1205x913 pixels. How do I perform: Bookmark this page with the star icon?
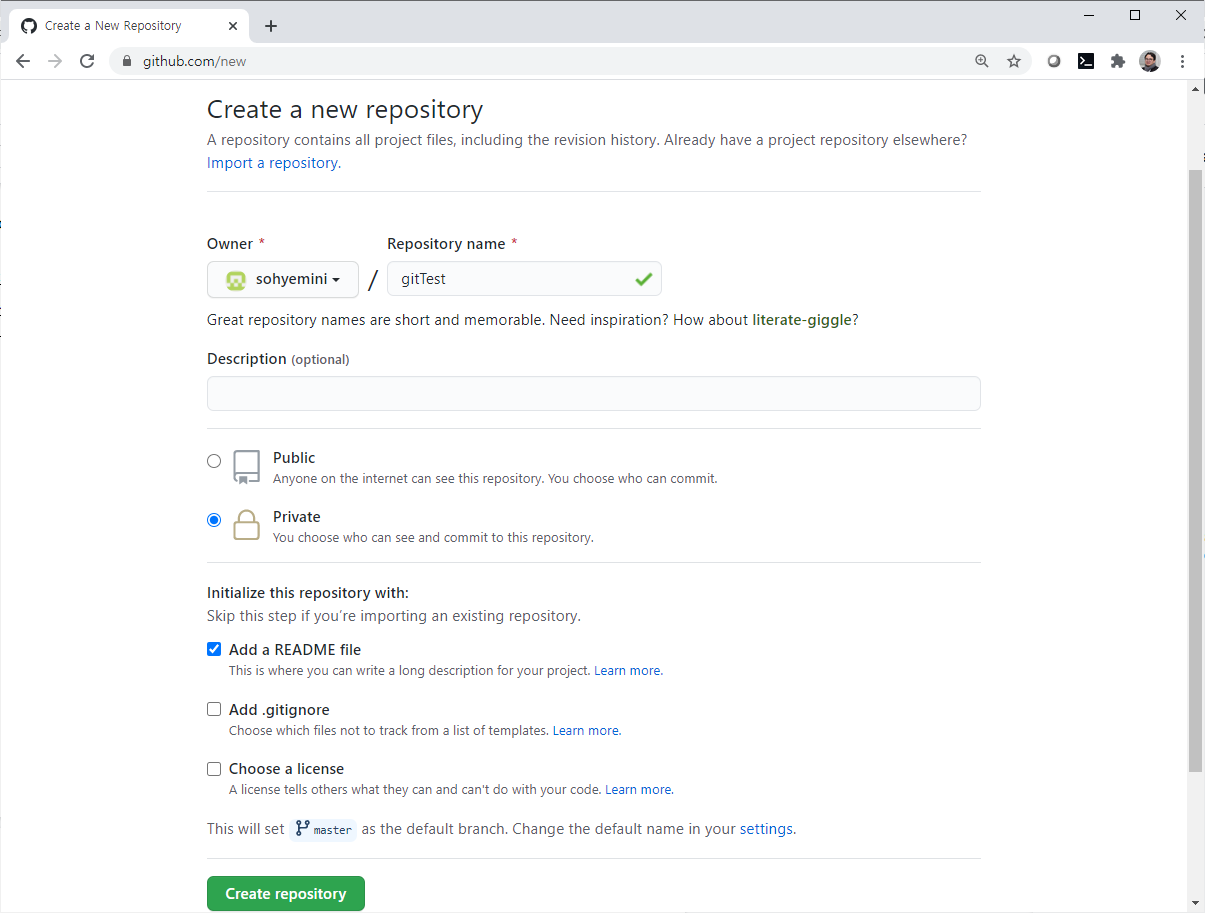pos(1014,61)
